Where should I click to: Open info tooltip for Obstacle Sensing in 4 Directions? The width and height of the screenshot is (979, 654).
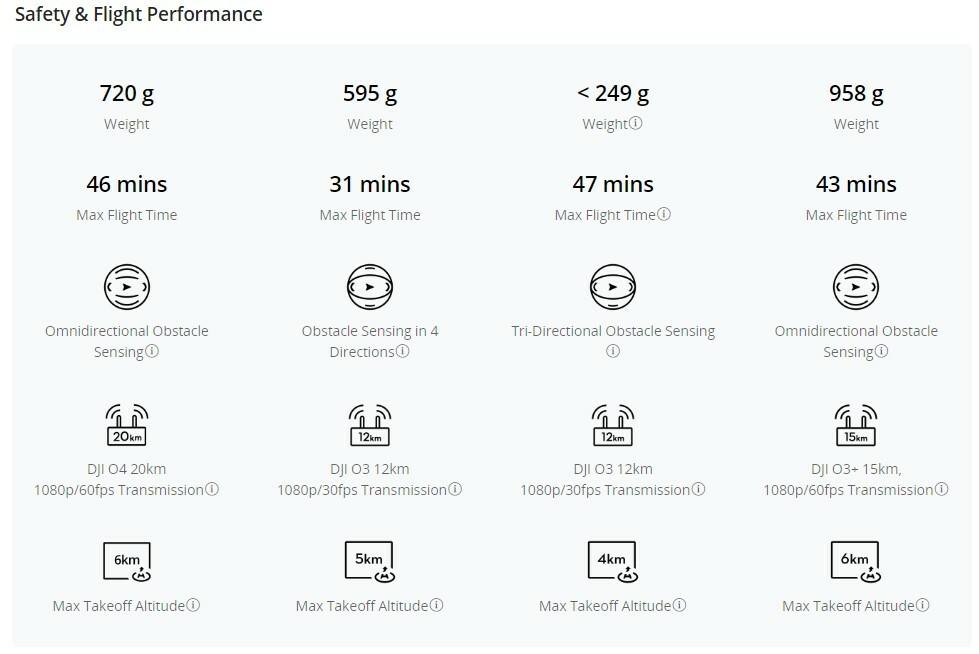point(403,351)
